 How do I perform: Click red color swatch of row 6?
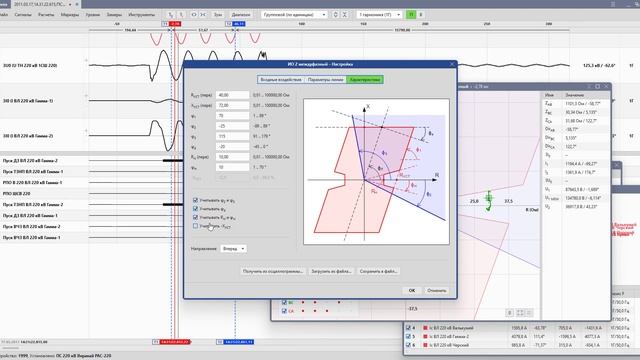[425, 345]
